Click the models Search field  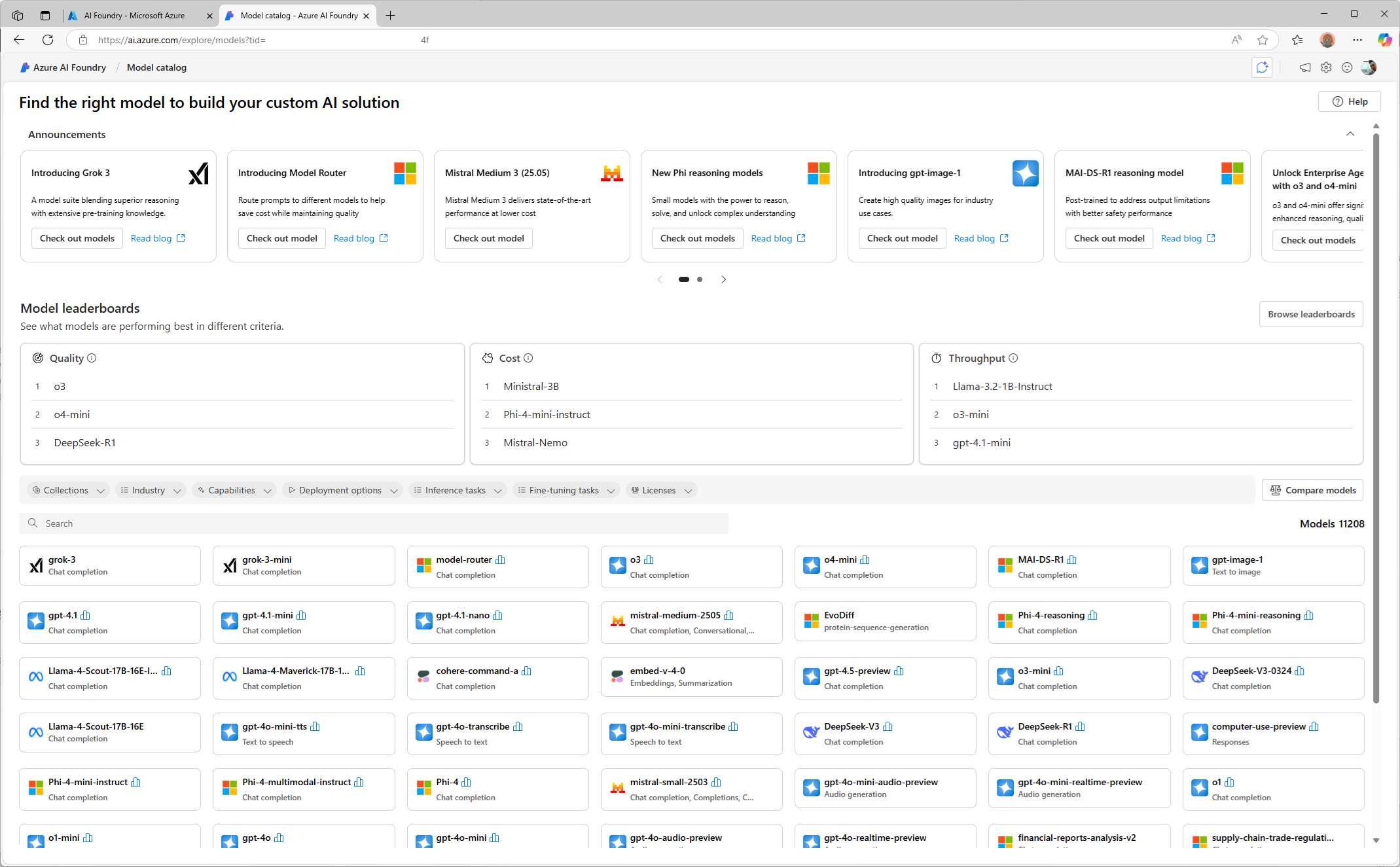[x=374, y=523]
